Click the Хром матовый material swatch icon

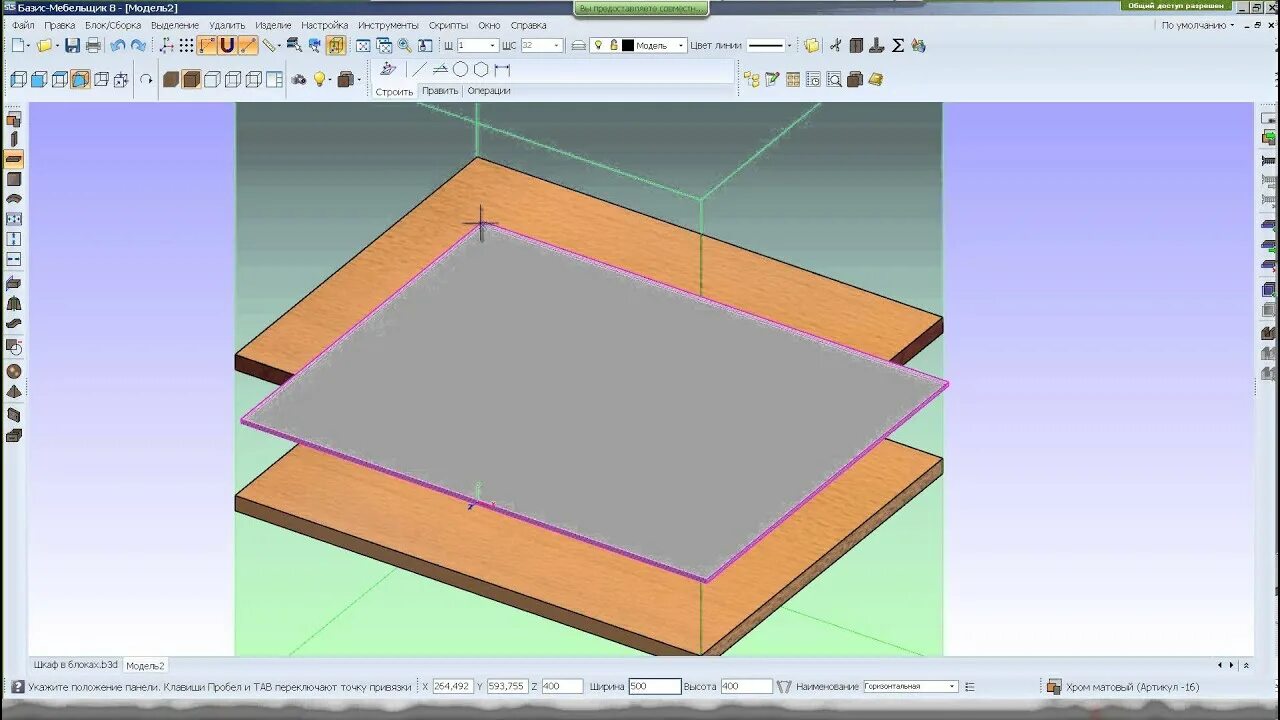[1054, 687]
